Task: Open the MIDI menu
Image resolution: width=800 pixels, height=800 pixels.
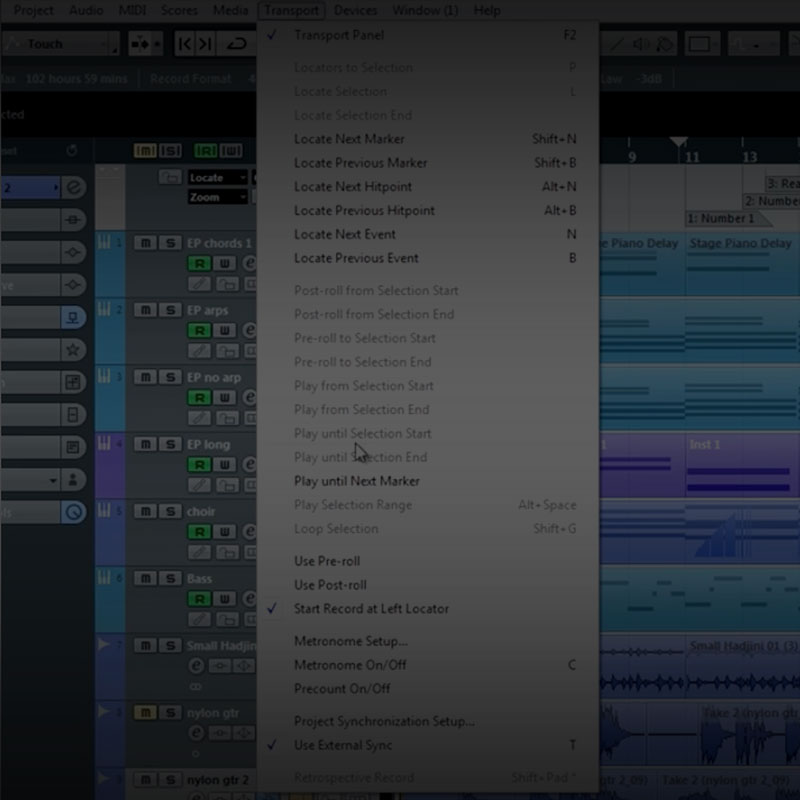Action: pos(132,10)
